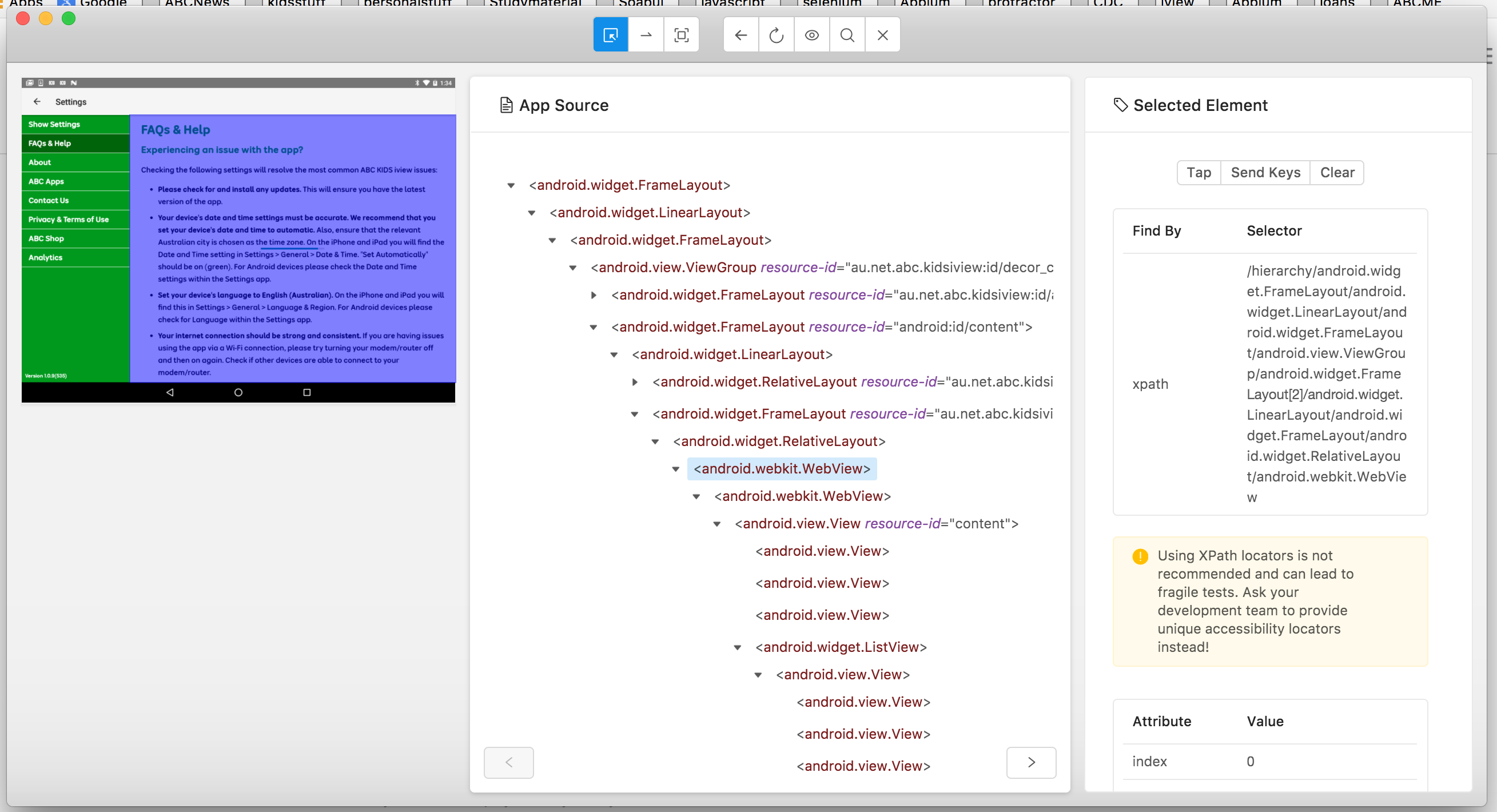
Task: Refresh source and screenshot icon
Action: click(x=776, y=35)
